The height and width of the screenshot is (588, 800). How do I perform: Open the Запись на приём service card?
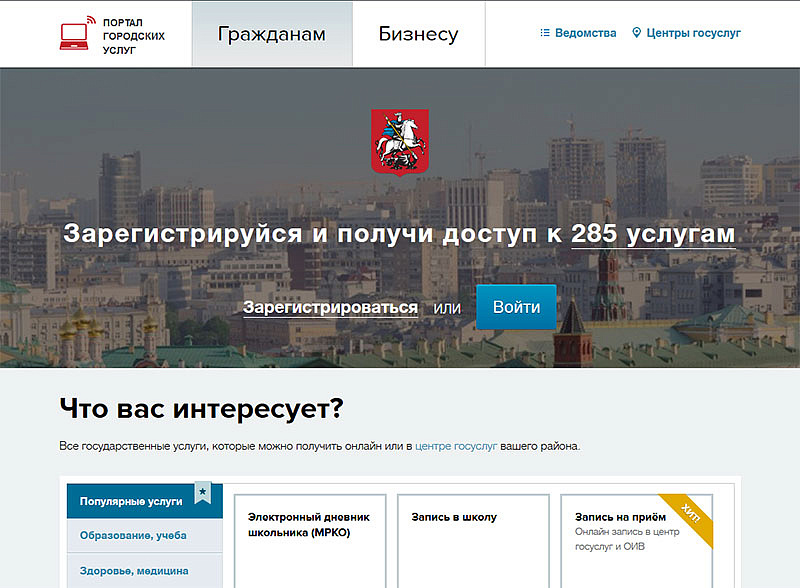pos(636,540)
